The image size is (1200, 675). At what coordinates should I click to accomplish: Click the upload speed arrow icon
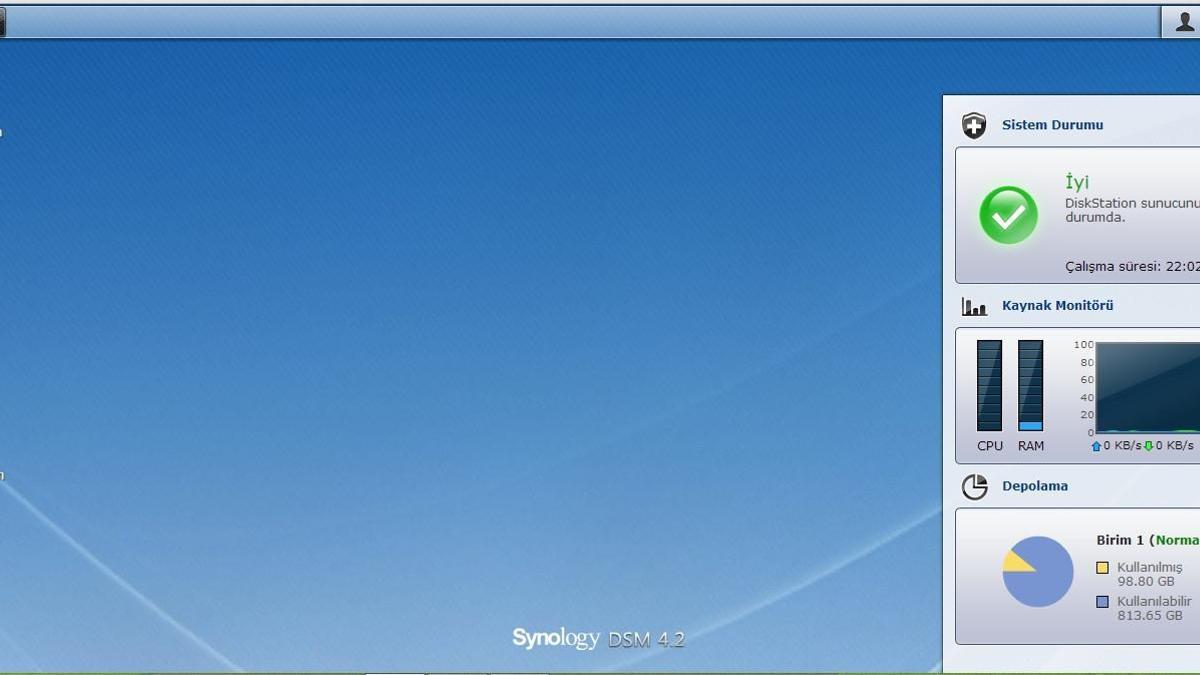[x=1096, y=446]
